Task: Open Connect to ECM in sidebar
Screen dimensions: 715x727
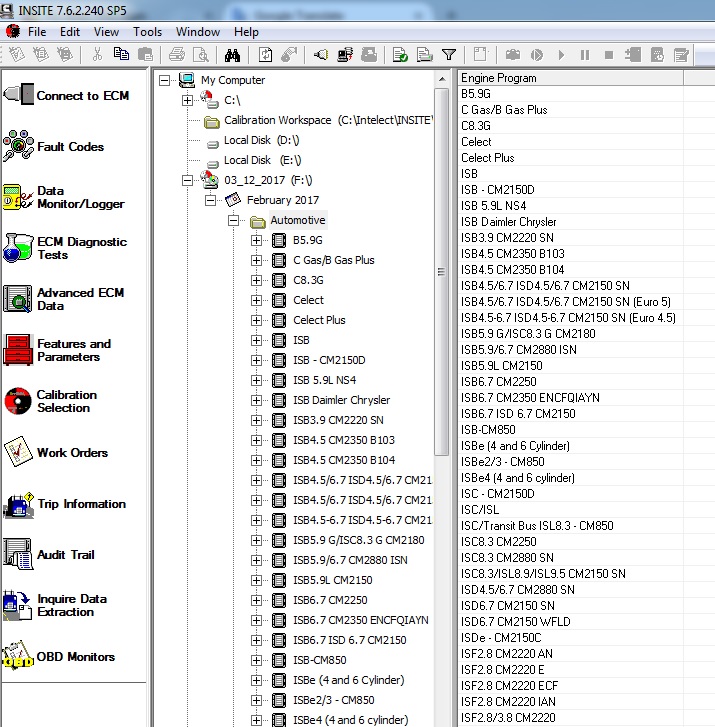Action: click(66, 95)
